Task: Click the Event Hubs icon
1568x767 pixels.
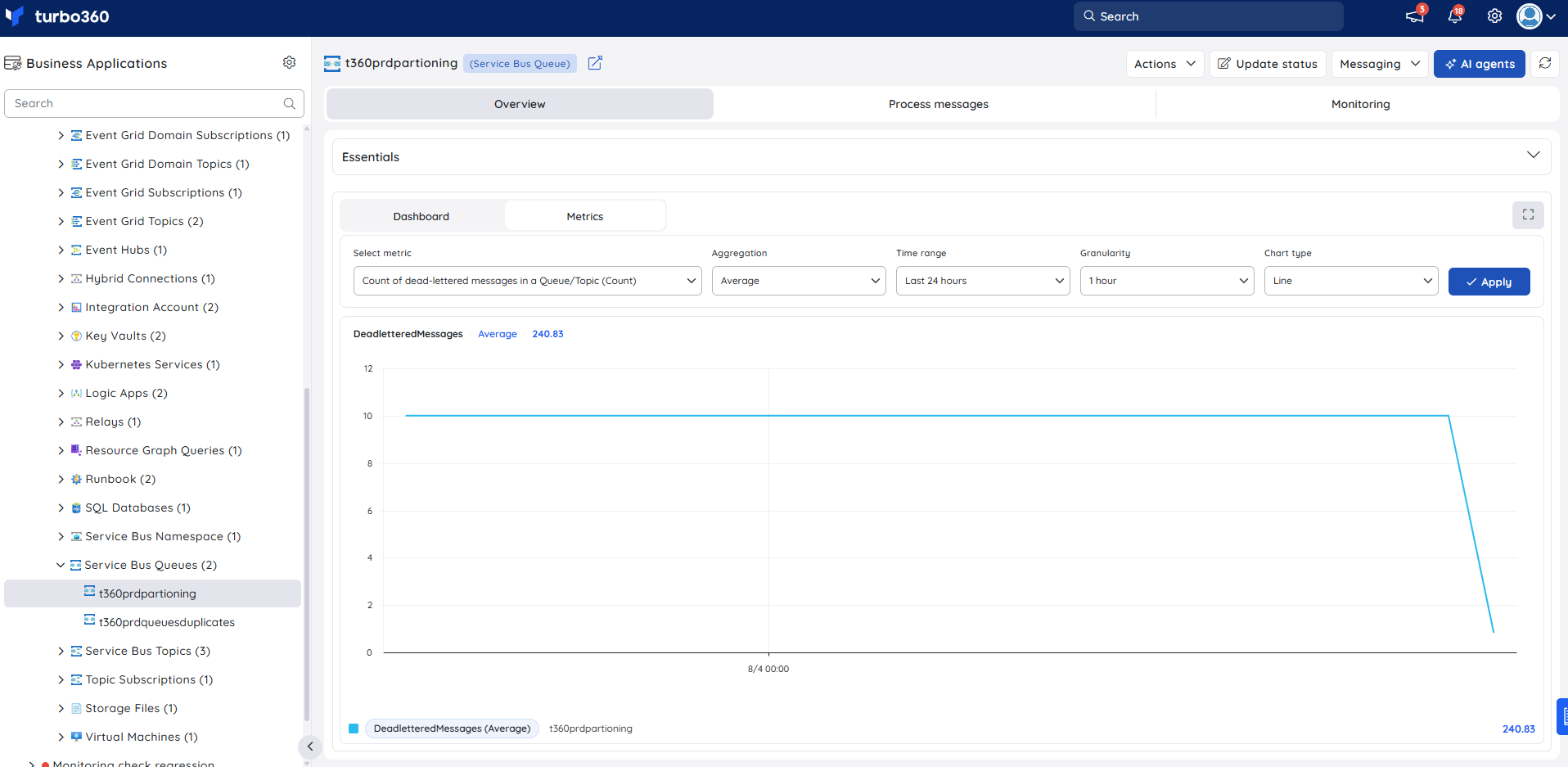Action: tap(76, 250)
